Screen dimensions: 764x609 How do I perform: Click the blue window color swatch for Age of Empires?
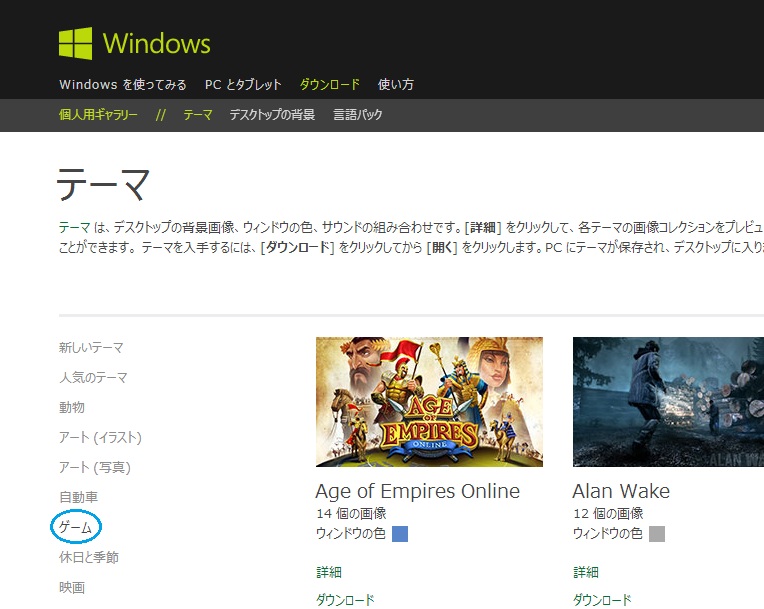[x=400, y=534]
